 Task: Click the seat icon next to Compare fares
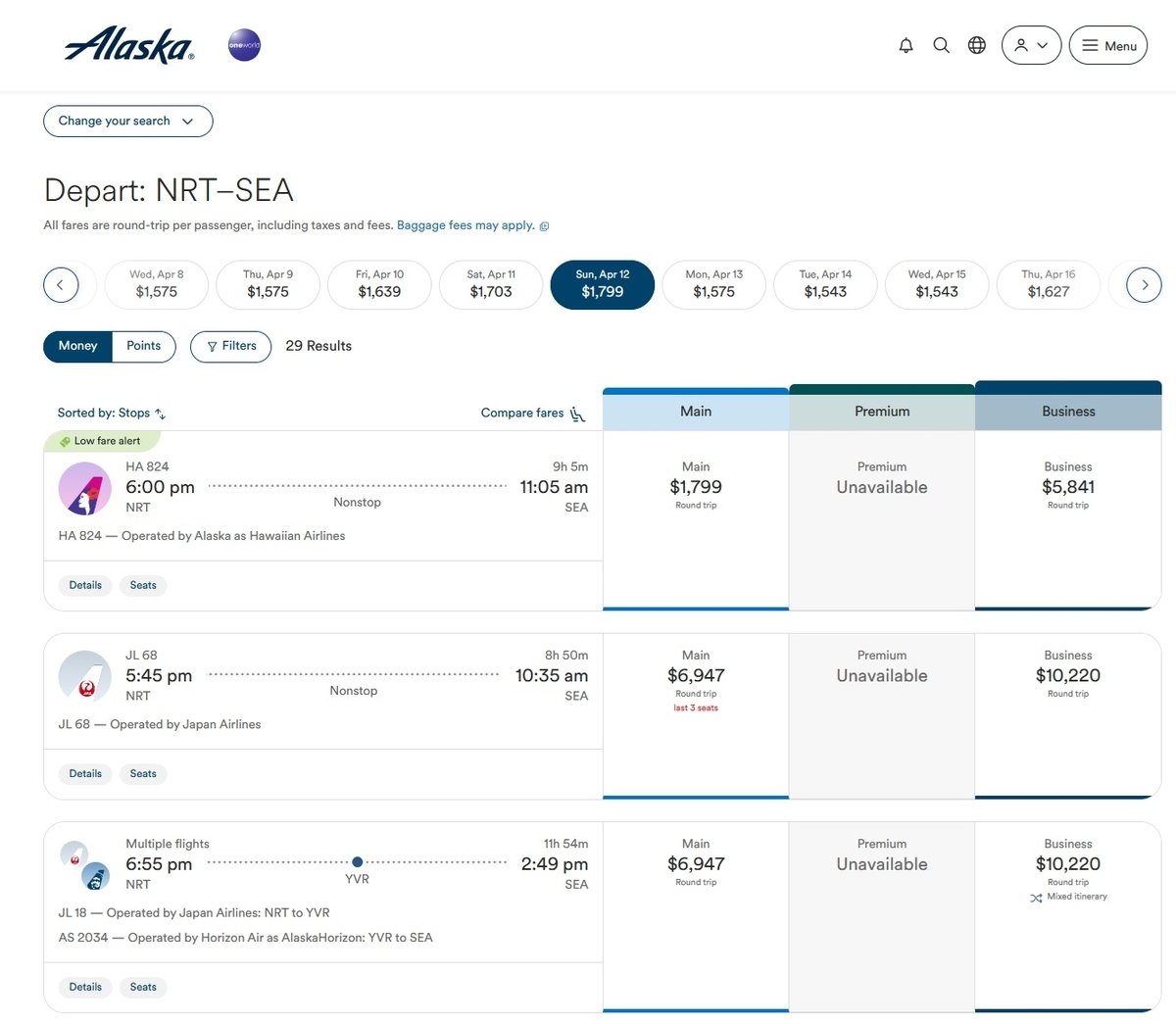(x=577, y=414)
